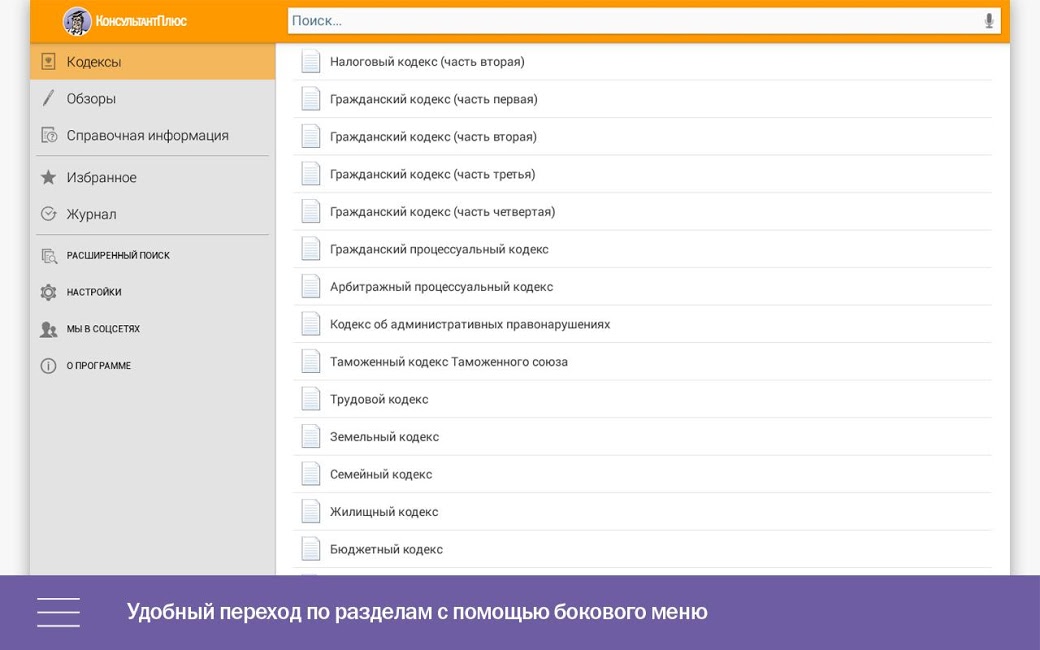1040x650 pixels.
Task: Open Таможенный кодекс Таможенного союза
Action: (x=448, y=362)
